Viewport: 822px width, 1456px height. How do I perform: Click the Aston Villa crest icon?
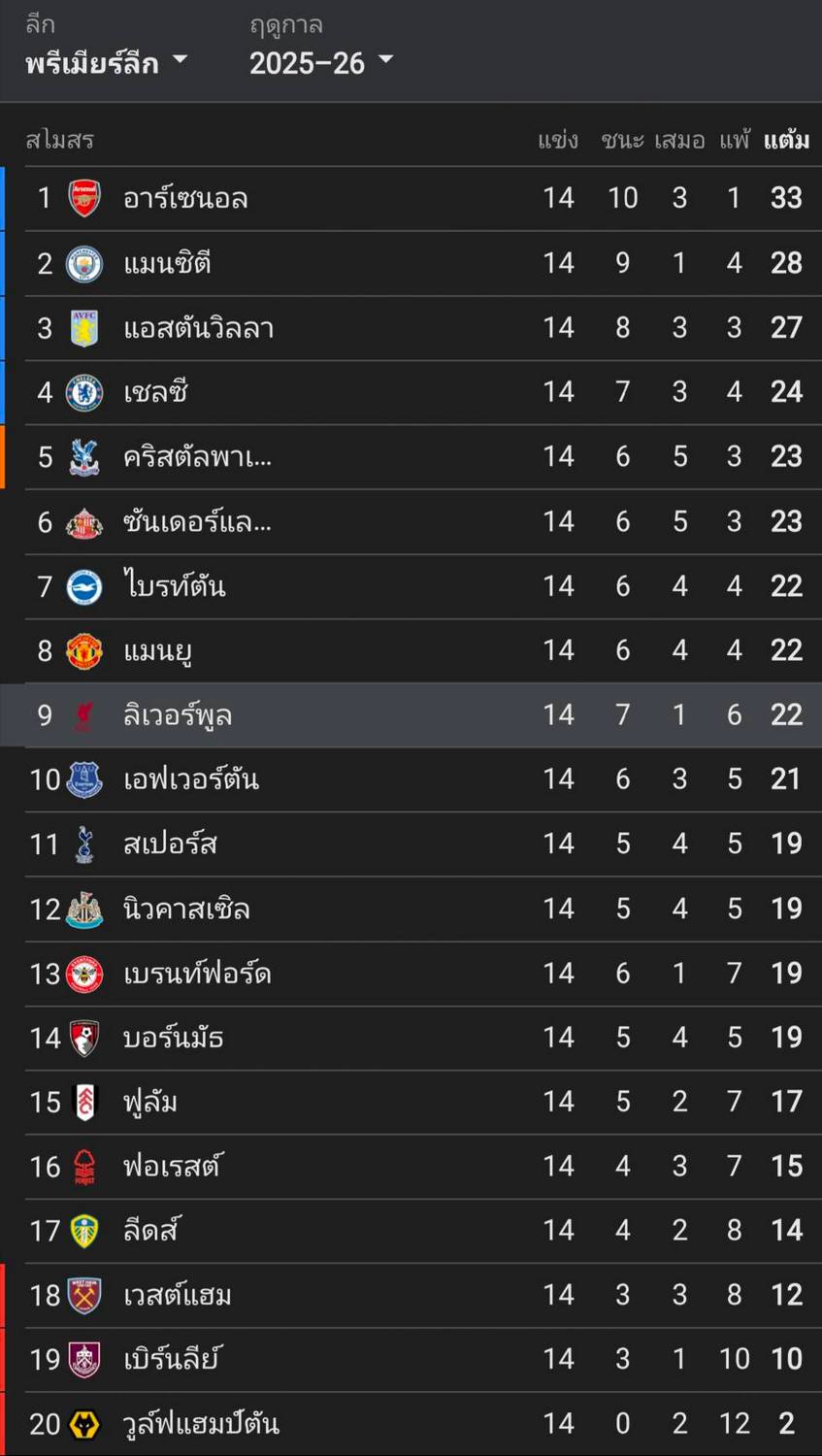pyautogui.click(x=84, y=328)
